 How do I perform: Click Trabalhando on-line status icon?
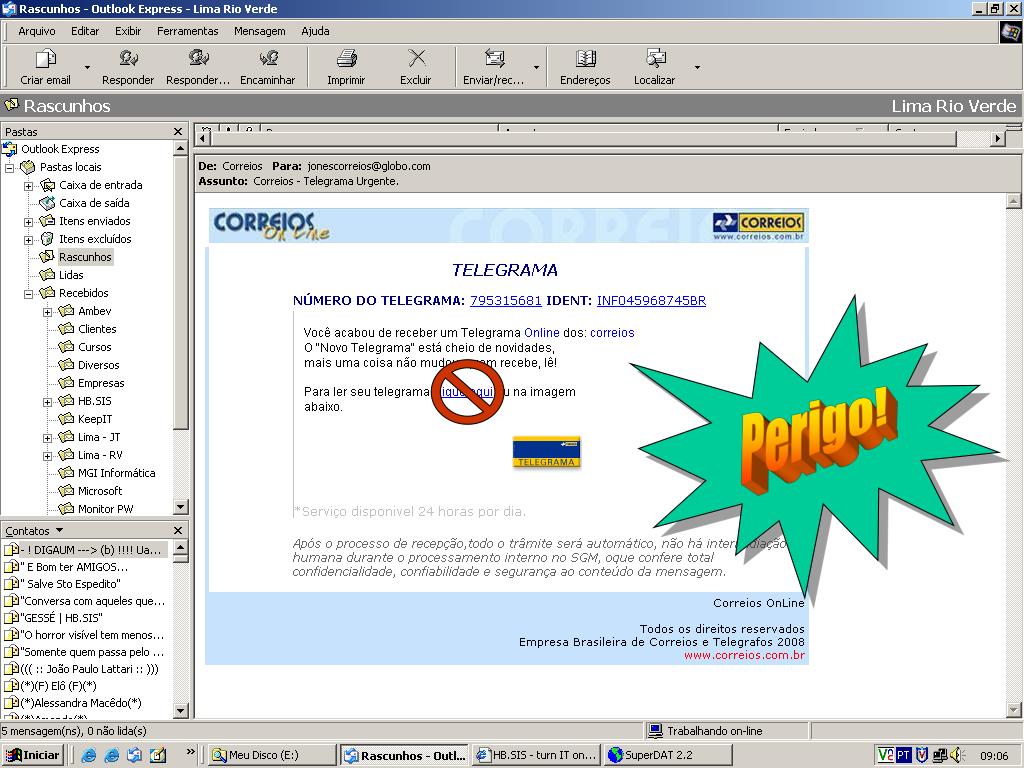(x=654, y=731)
